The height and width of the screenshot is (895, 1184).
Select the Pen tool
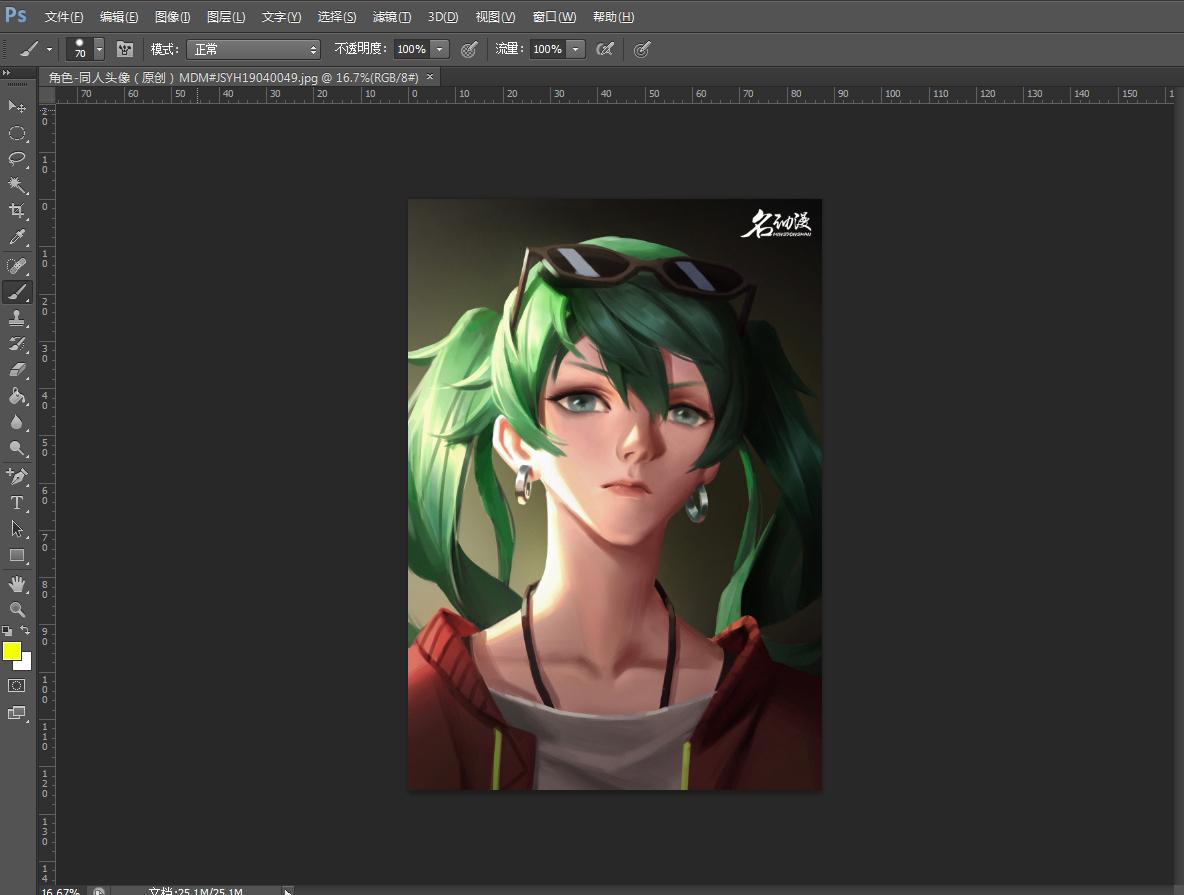tap(17, 476)
